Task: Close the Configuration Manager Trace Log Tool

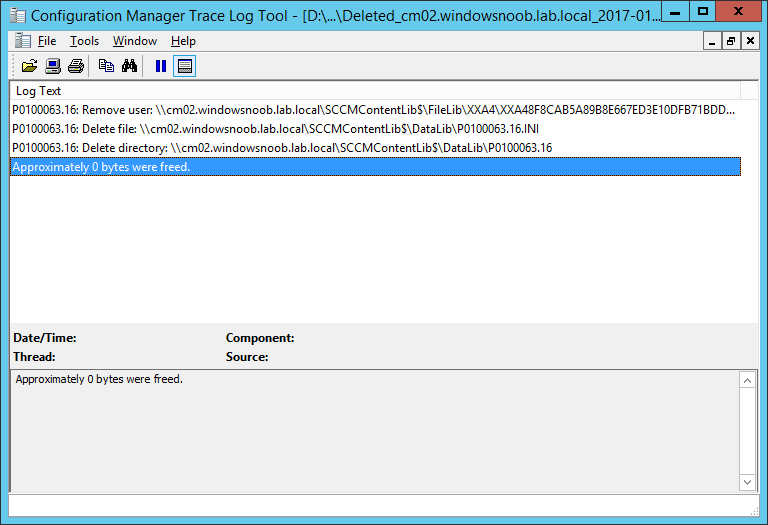Action: tap(738, 11)
